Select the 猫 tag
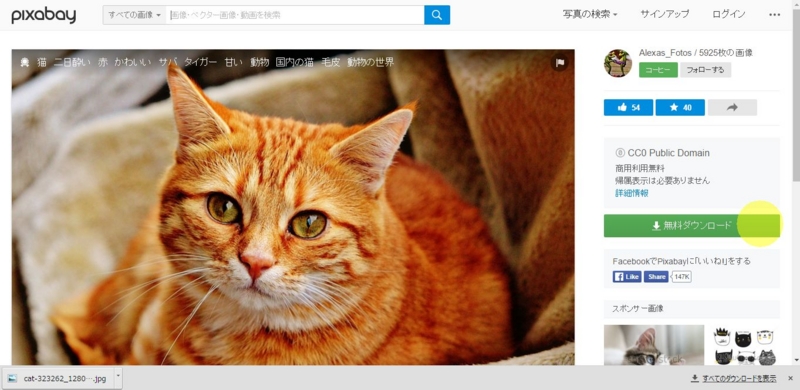 (x=42, y=62)
